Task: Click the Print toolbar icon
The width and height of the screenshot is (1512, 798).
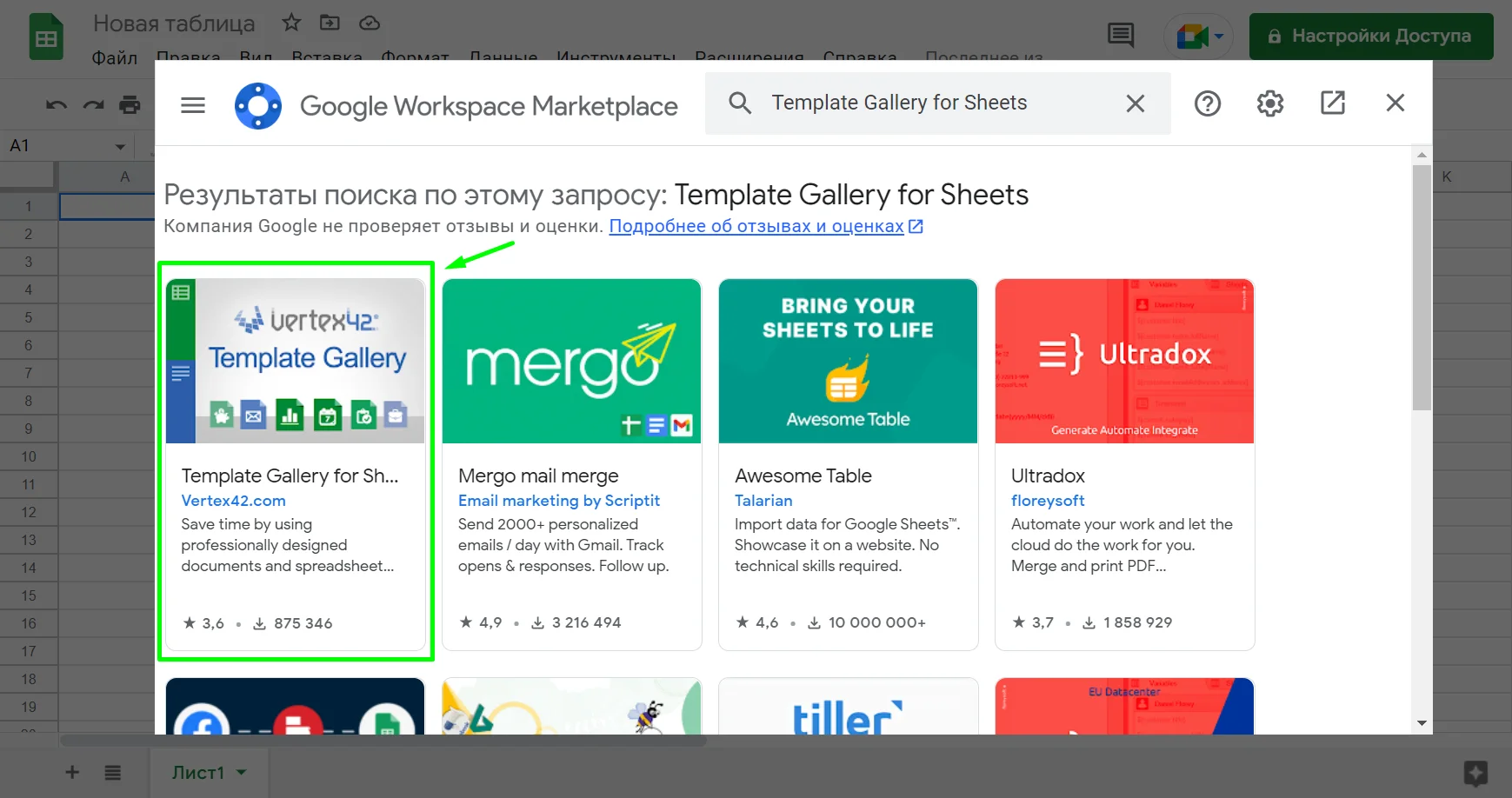Action: point(130,105)
